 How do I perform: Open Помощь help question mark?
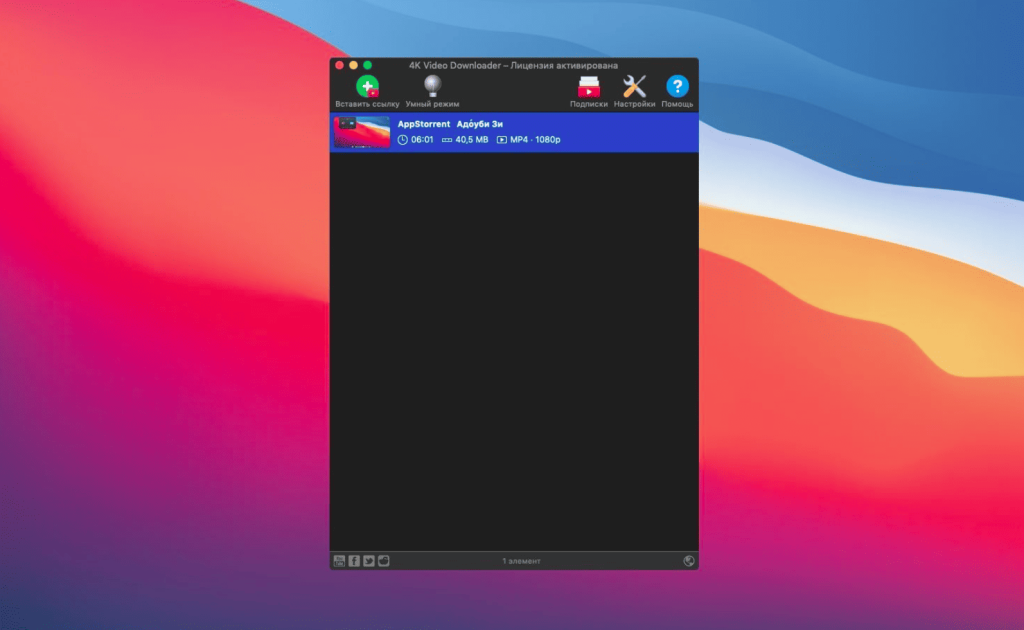click(677, 86)
